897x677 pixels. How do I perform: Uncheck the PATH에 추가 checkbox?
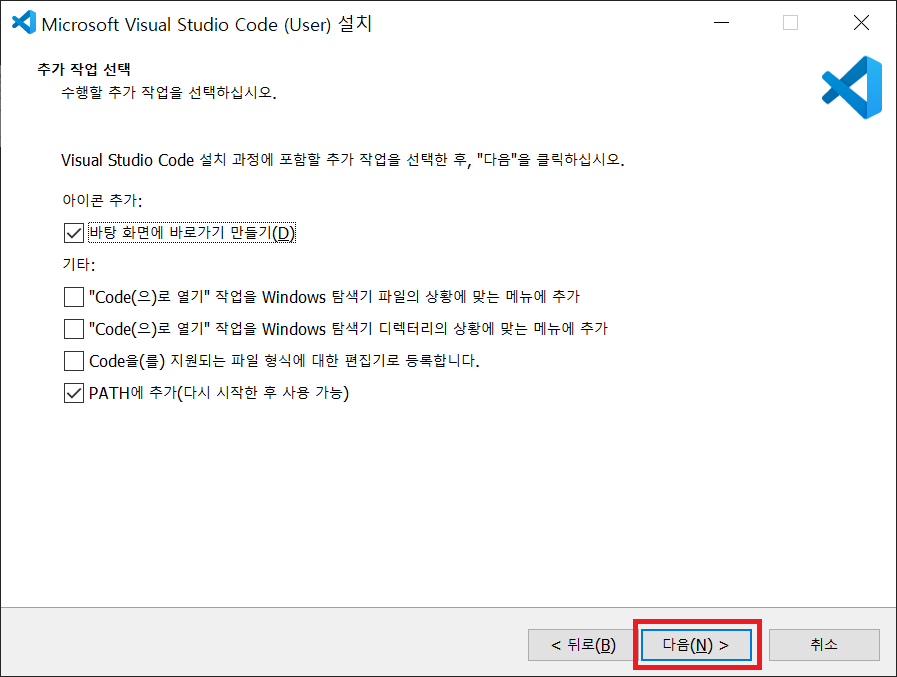[x=74, y=393]
